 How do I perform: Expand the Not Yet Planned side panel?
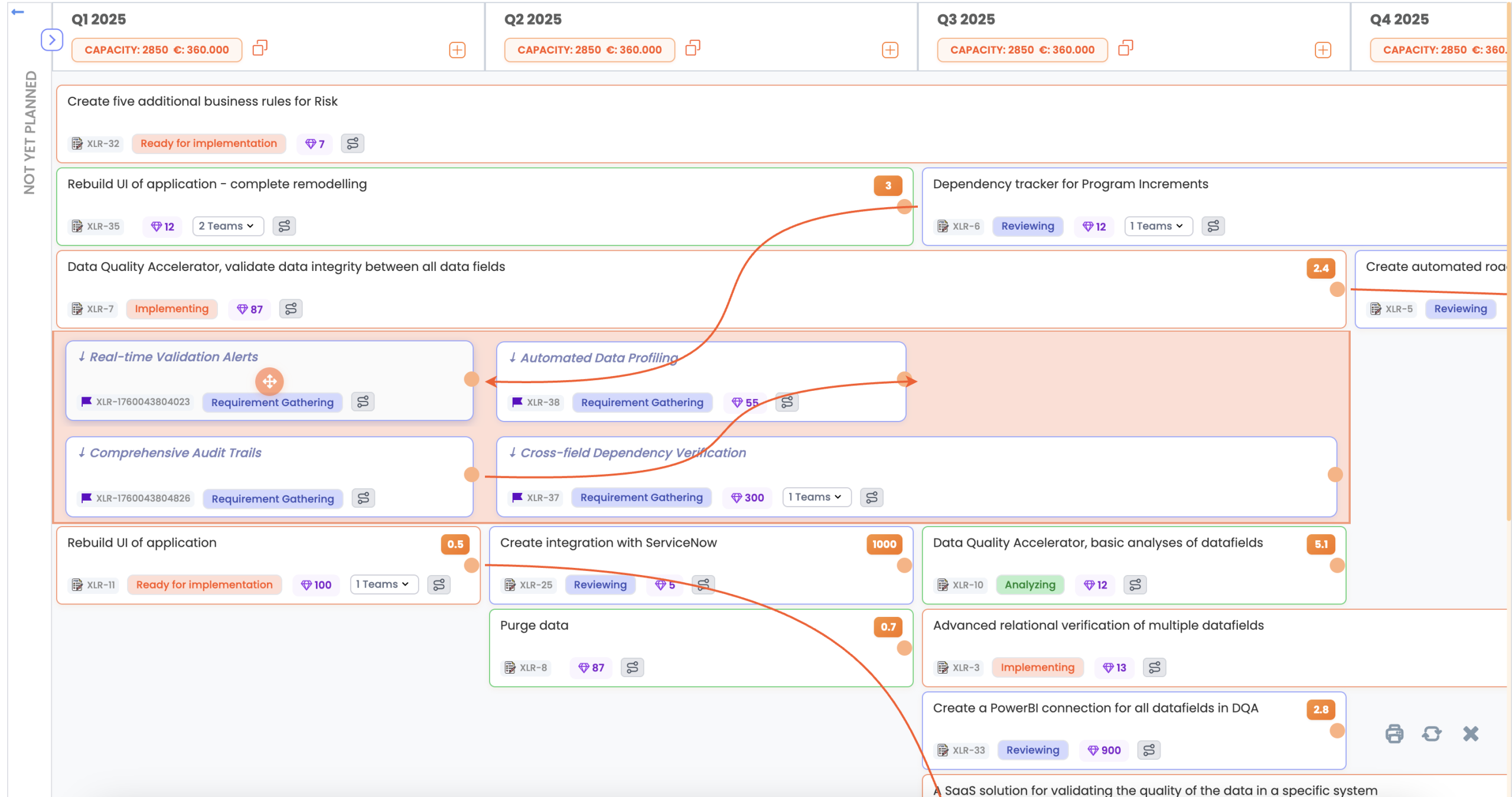[52, 40]
